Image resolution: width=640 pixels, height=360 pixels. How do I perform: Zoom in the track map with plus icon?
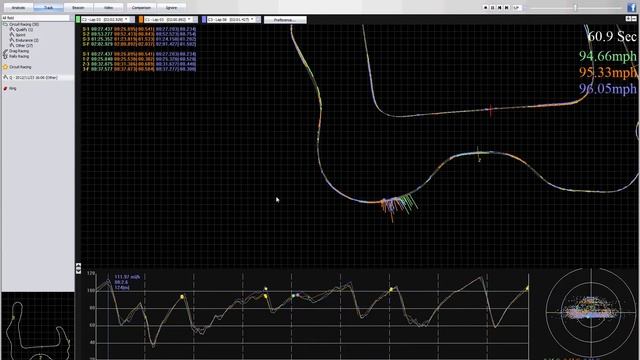pos(628,19)
